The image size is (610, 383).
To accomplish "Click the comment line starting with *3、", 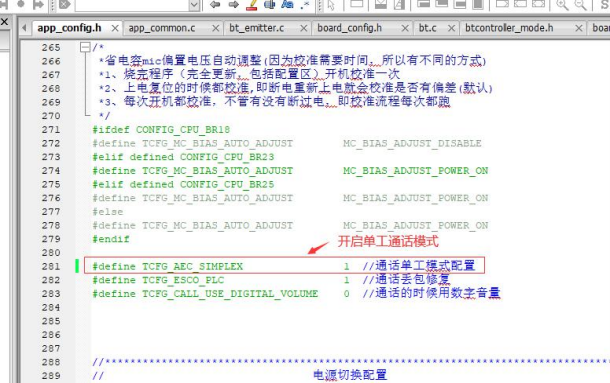I will [x=274, y=102].
